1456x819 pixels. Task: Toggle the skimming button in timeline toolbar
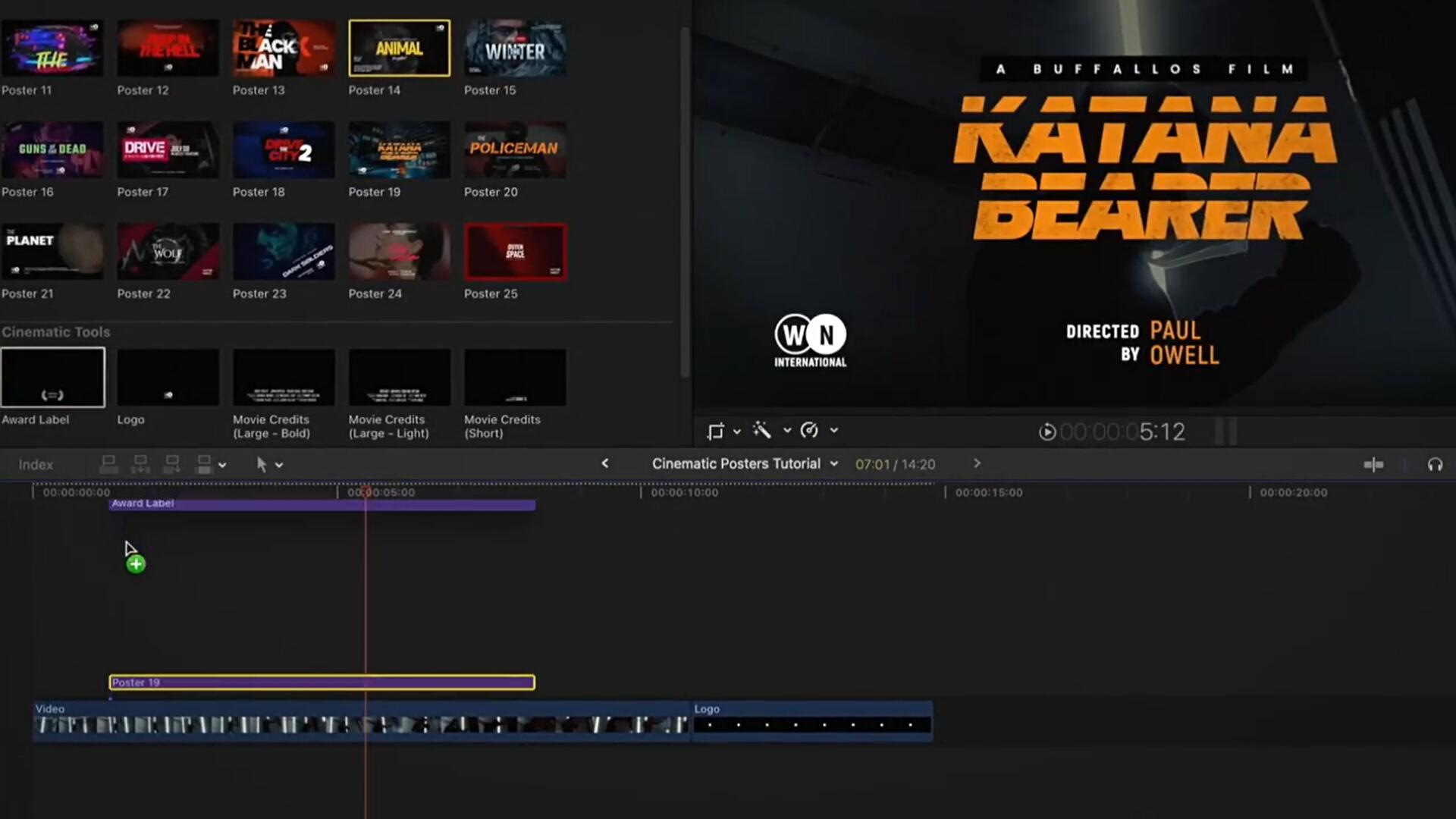1373,464
